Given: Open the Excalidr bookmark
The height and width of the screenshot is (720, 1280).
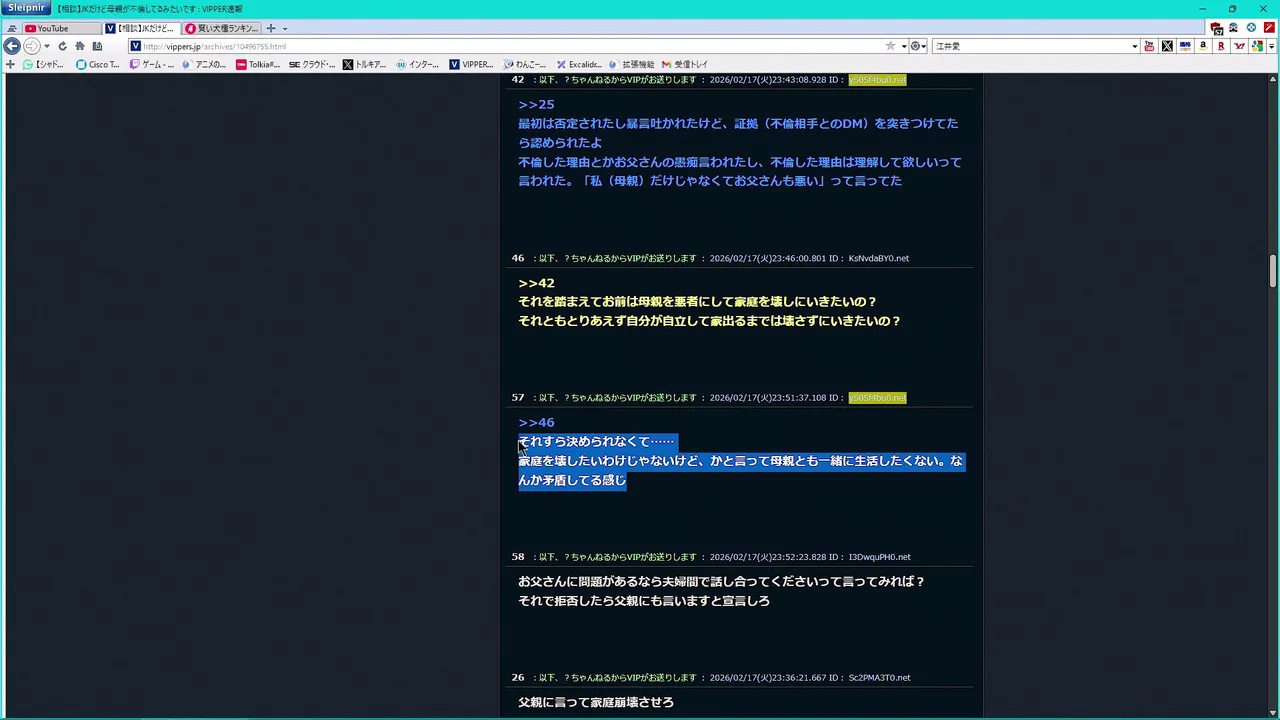Looking at the screenshot, I should [579, 64].
